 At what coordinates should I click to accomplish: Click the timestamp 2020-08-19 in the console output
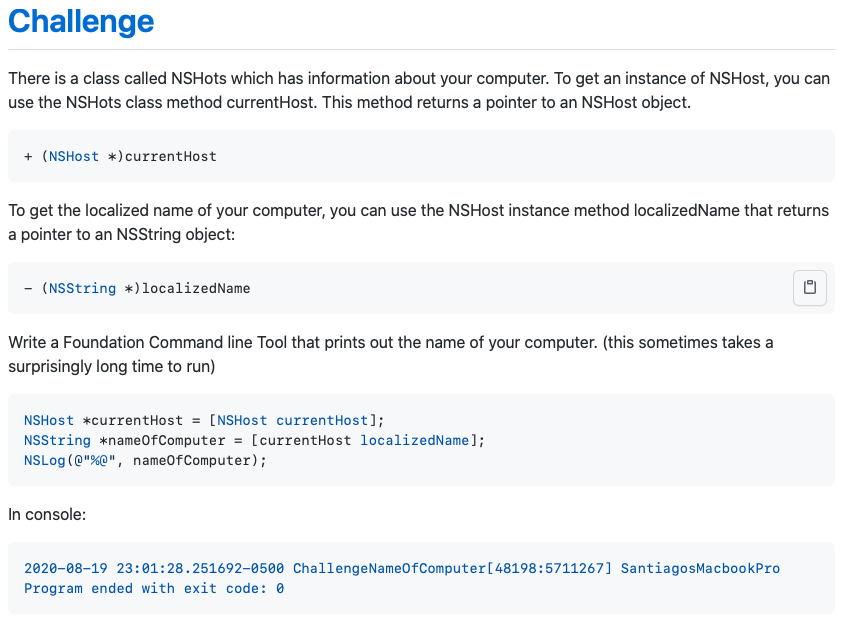coord(66,569)
